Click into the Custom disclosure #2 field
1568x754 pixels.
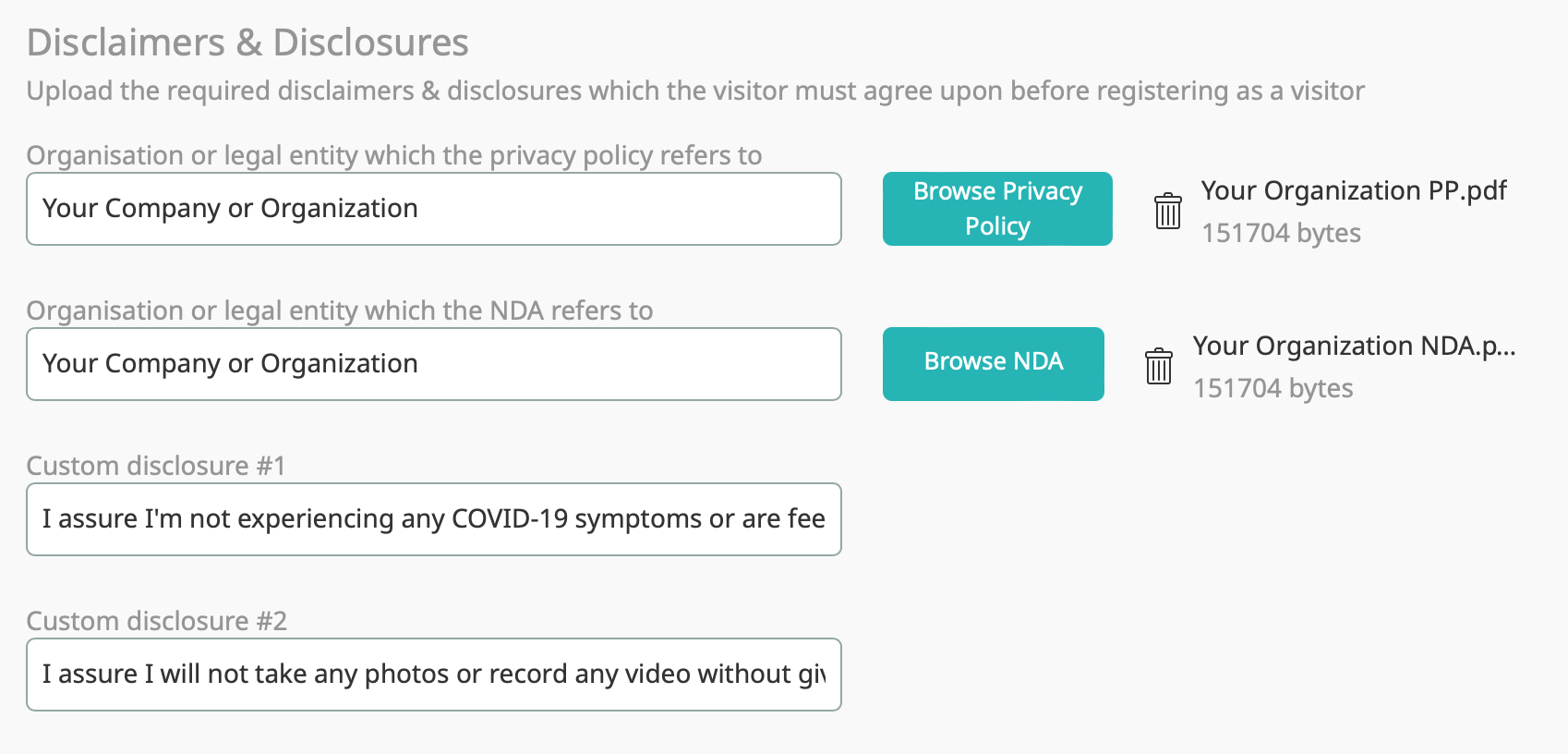[x=434, y=675]
